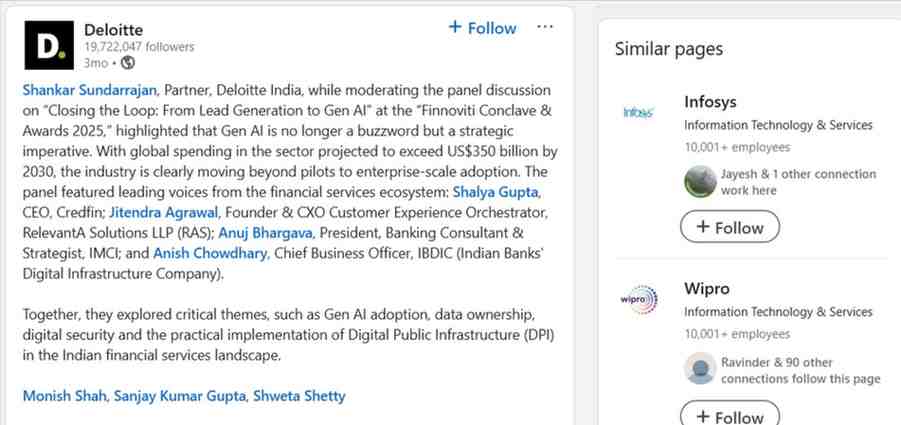The image size is (901, 425).
Task: Click the Infosys logo icon
Action: (x=638, y=112)
